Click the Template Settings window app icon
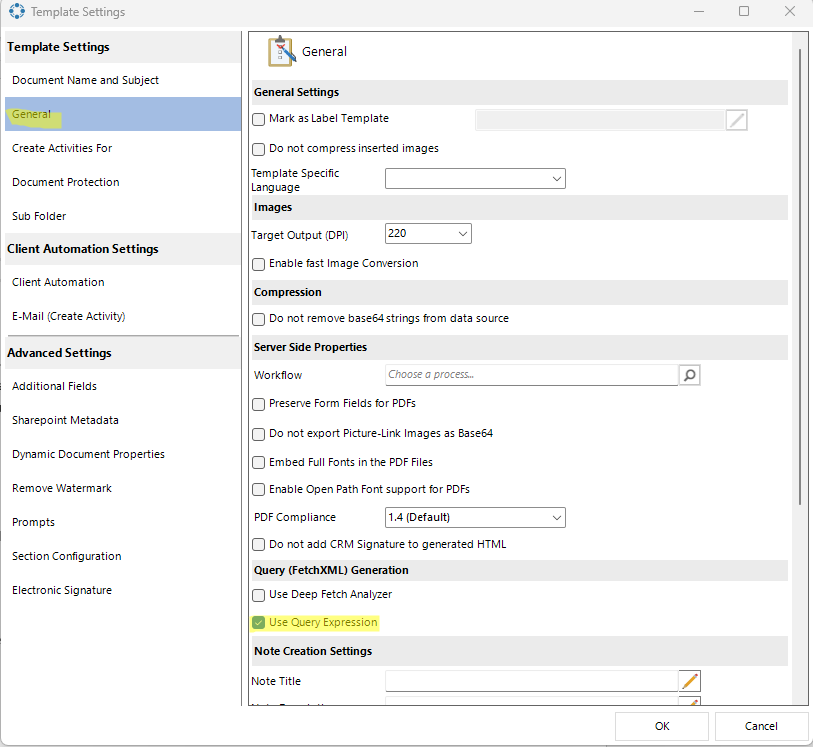813x747 pixels. pyautogui.click(x=17, y=12)
